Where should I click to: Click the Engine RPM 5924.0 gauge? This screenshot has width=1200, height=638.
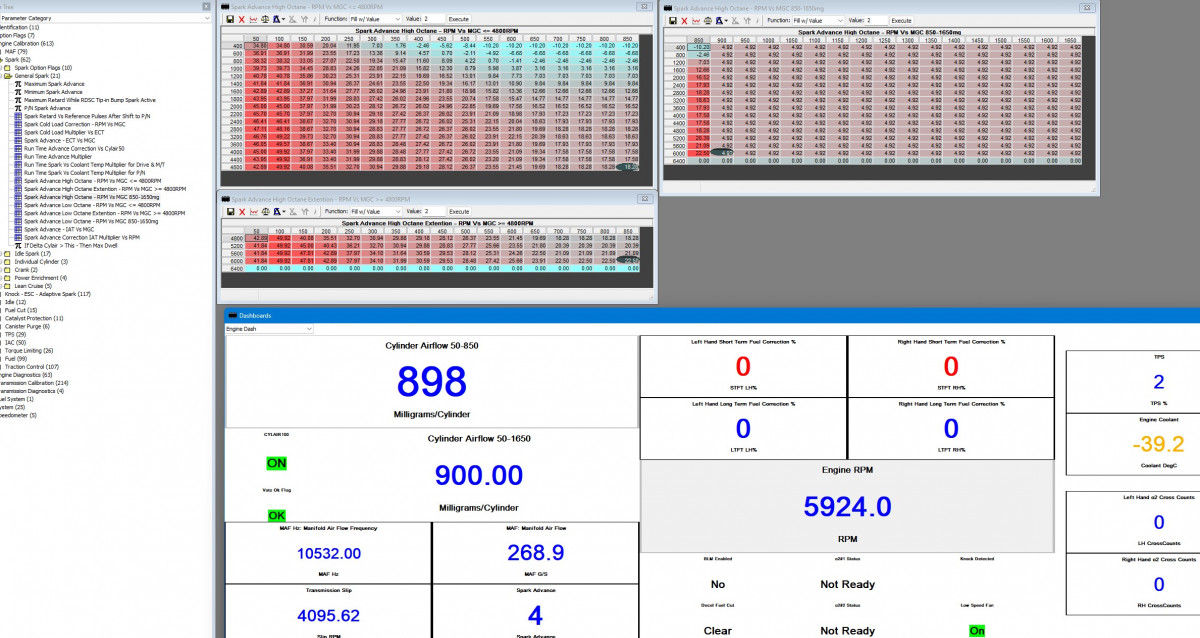coord(848,508)
